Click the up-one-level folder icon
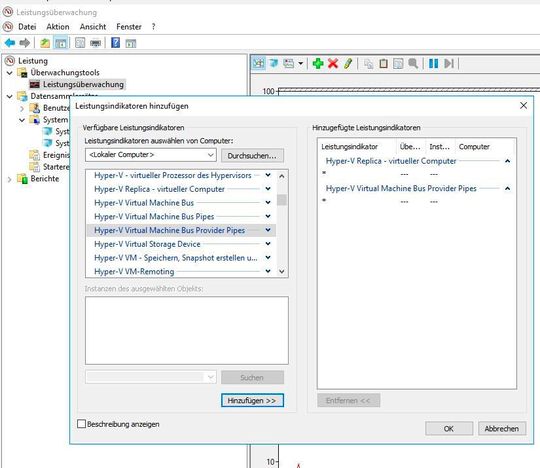Viewport: 540px width, 468px height. click(45, 43)
